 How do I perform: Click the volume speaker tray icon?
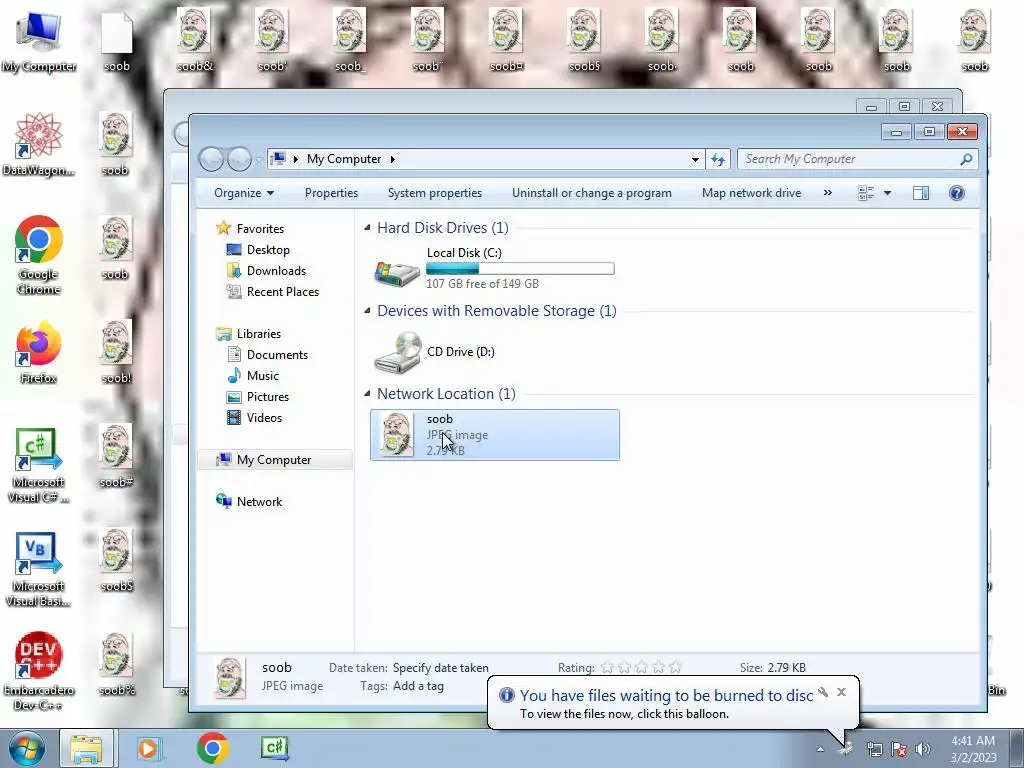pyautogui.click(x=923, y=749)
